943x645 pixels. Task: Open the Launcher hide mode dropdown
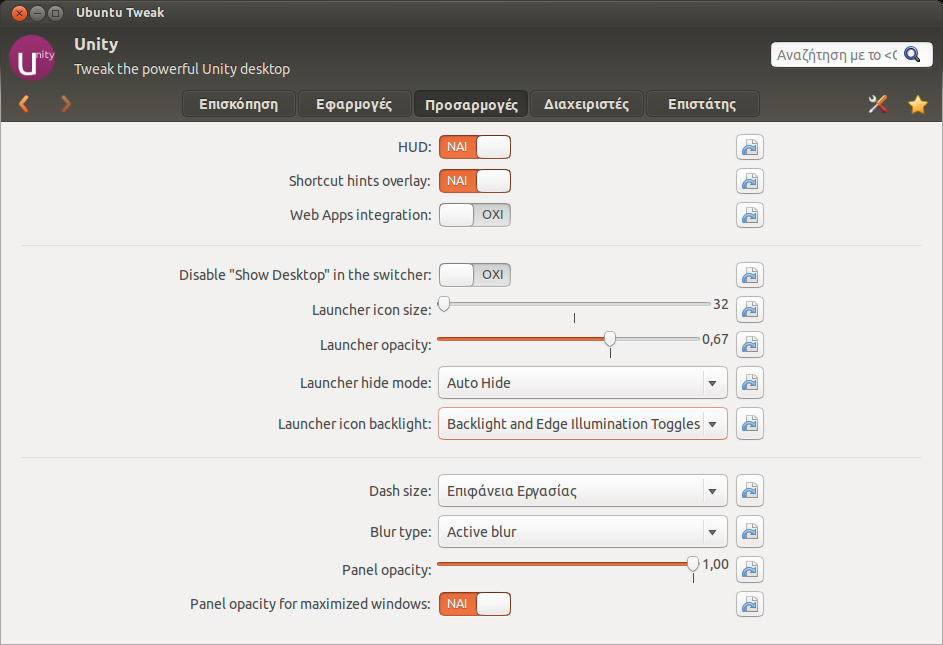[582, 383]
